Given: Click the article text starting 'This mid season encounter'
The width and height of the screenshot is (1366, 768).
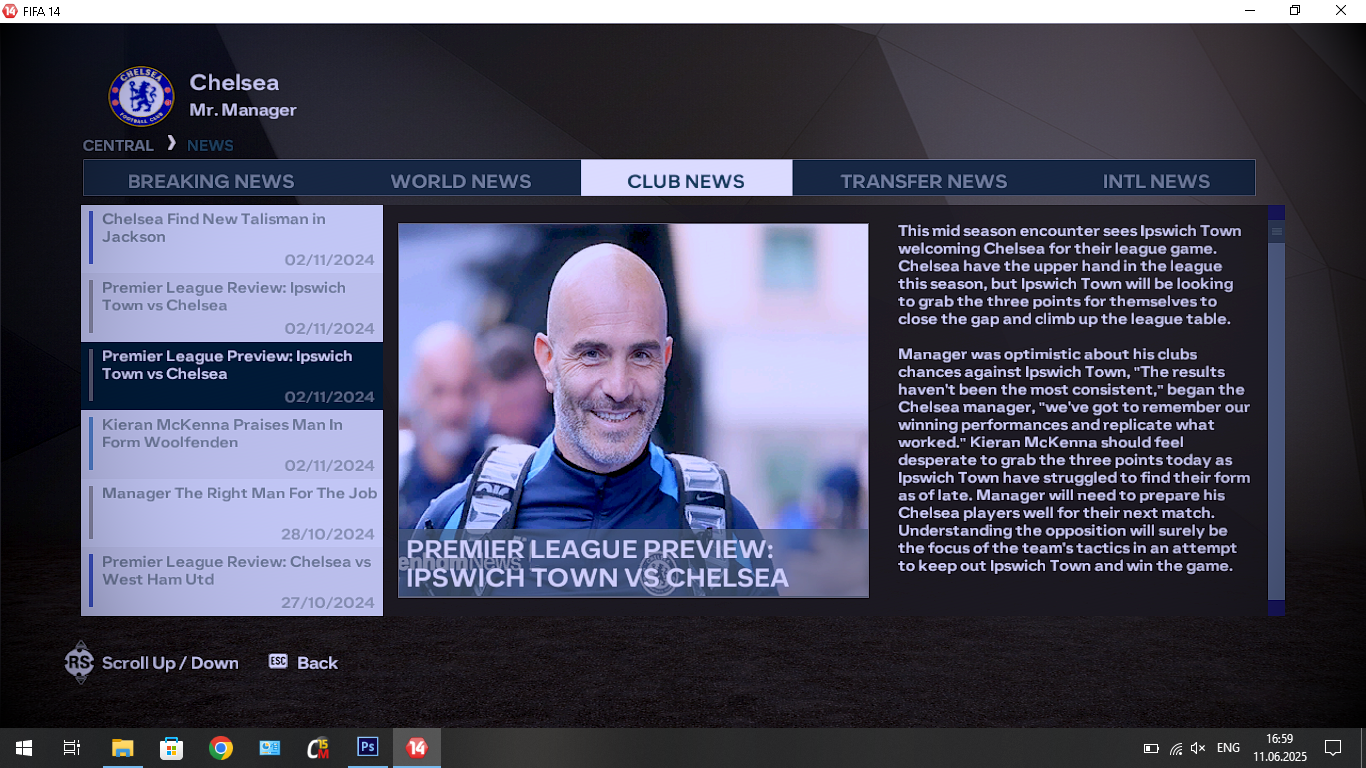Looking at the screenshot, I should [1070, 275].
